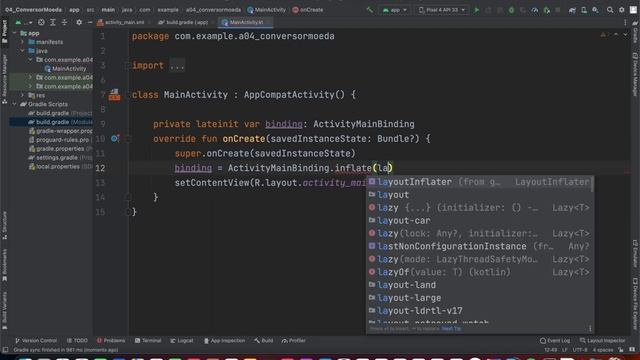Click the Next Tip link in popup
640x360 pixels.
pos(451,329)
